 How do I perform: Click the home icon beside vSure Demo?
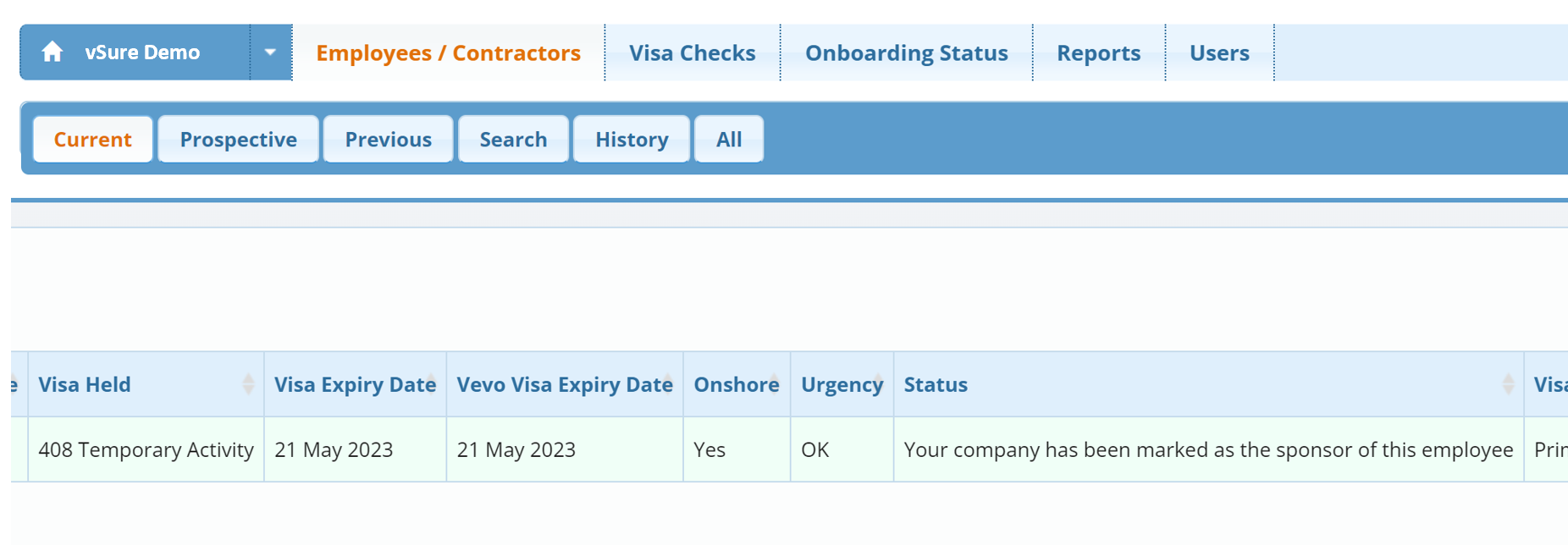(x=52, y=52)
